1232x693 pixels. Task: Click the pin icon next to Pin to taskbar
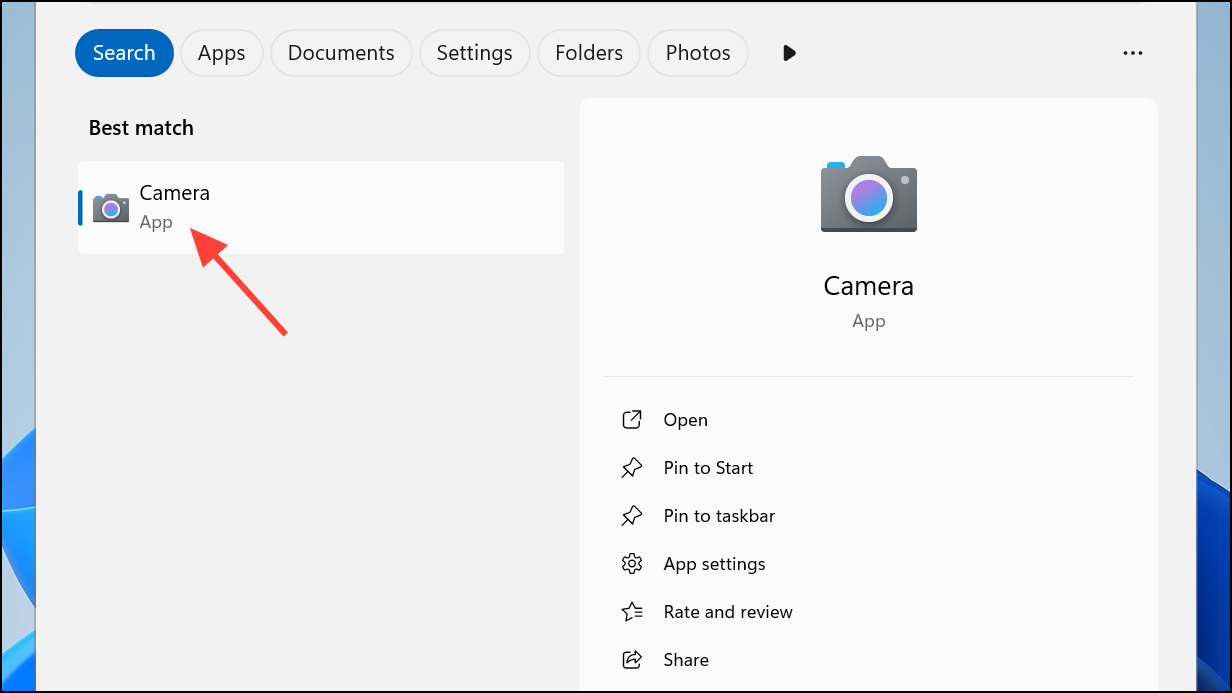coord(632,516)
